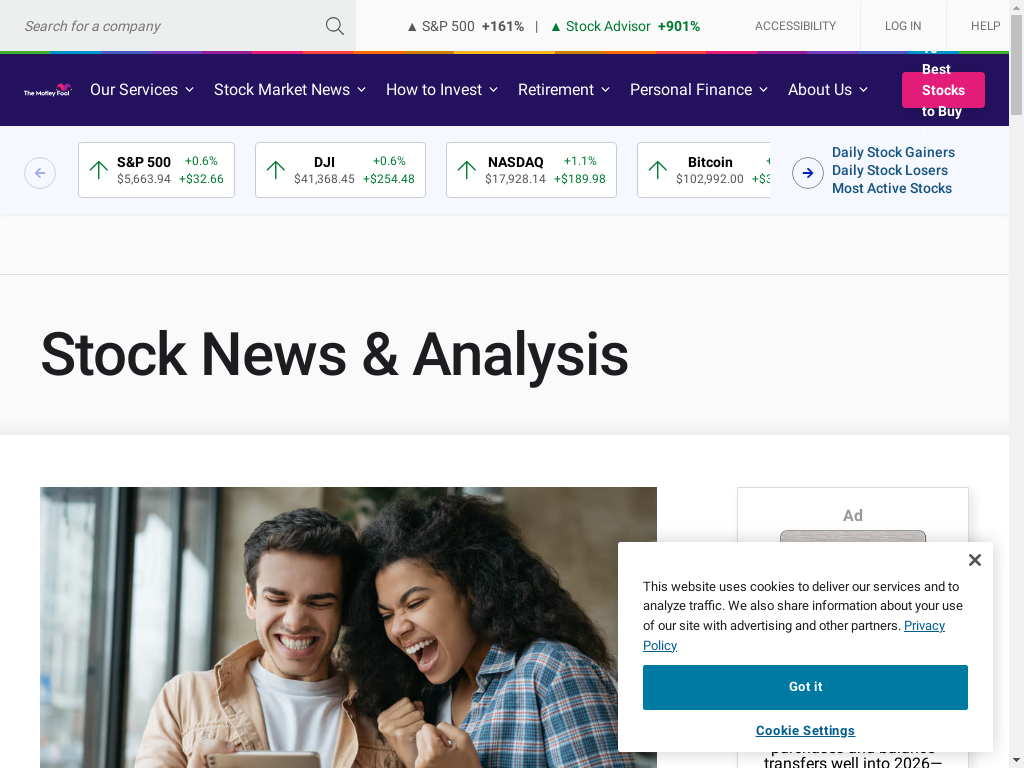Expand the Stock Market News menu
1024x768 pixels.
(290, 89)
